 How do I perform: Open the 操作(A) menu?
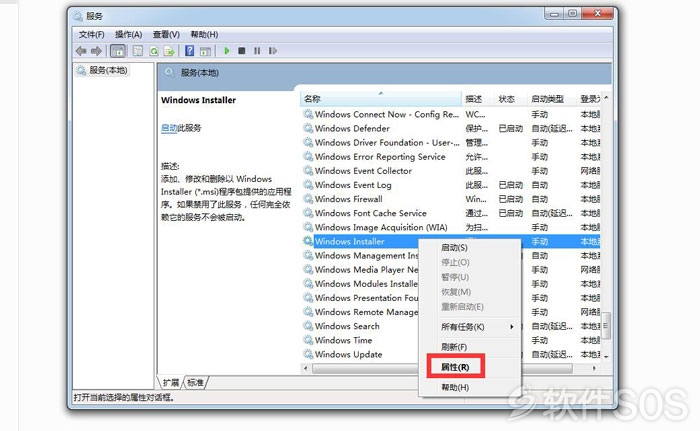coord(129,34)
